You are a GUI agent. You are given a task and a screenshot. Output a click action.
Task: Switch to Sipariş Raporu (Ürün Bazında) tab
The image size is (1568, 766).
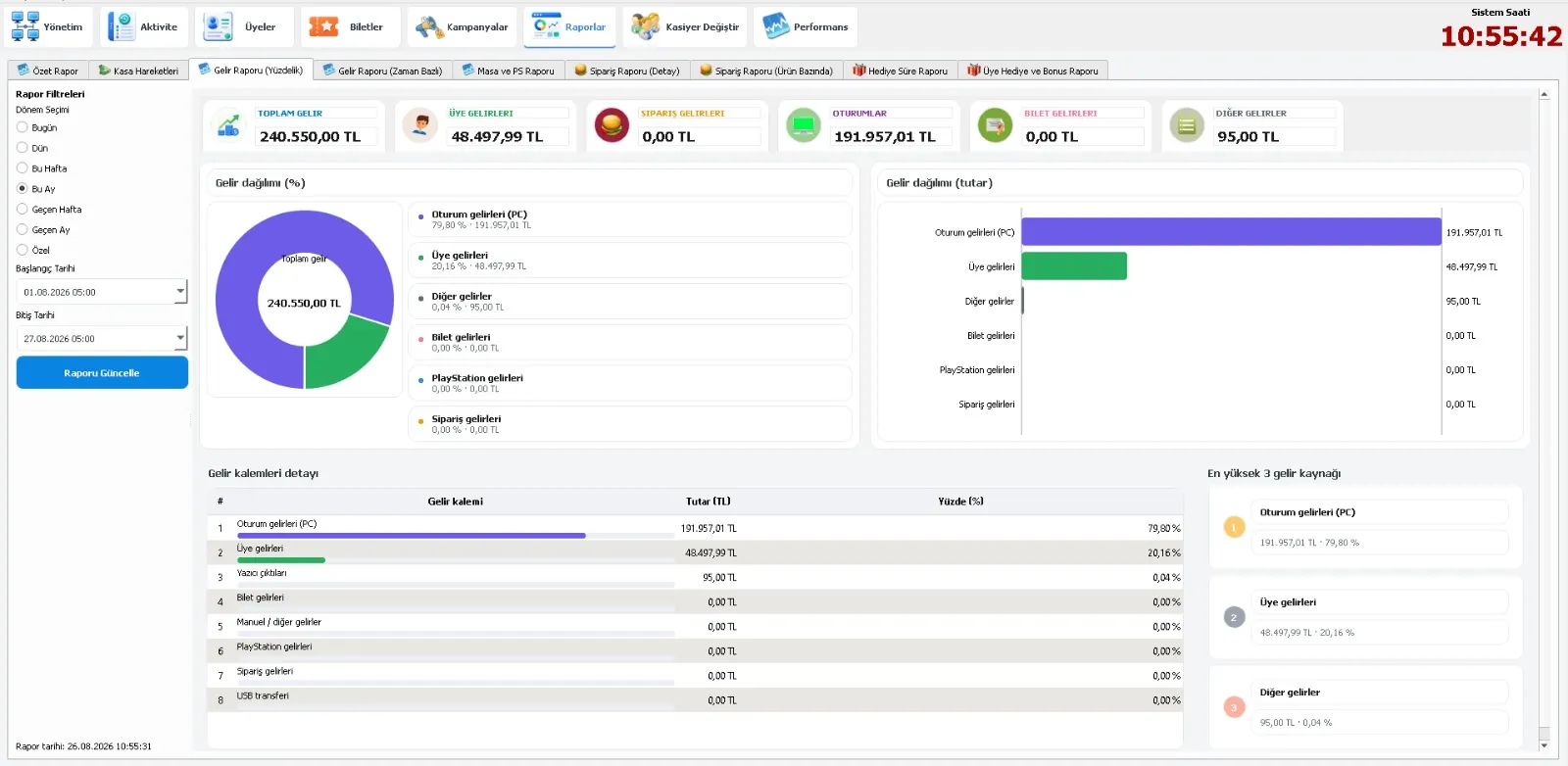point(766,71)
